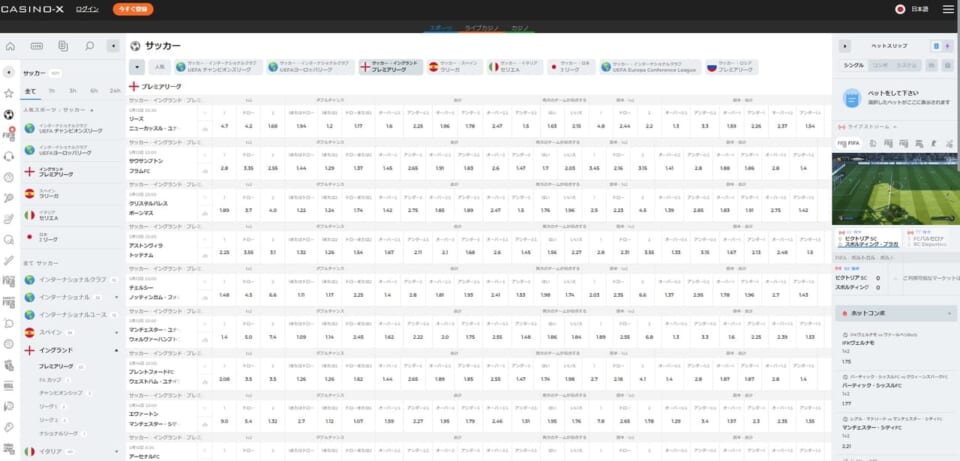Open ナショナルリーグ under イングランド
This screenshot has height=461, width=960.
click(x=58, y=433)
